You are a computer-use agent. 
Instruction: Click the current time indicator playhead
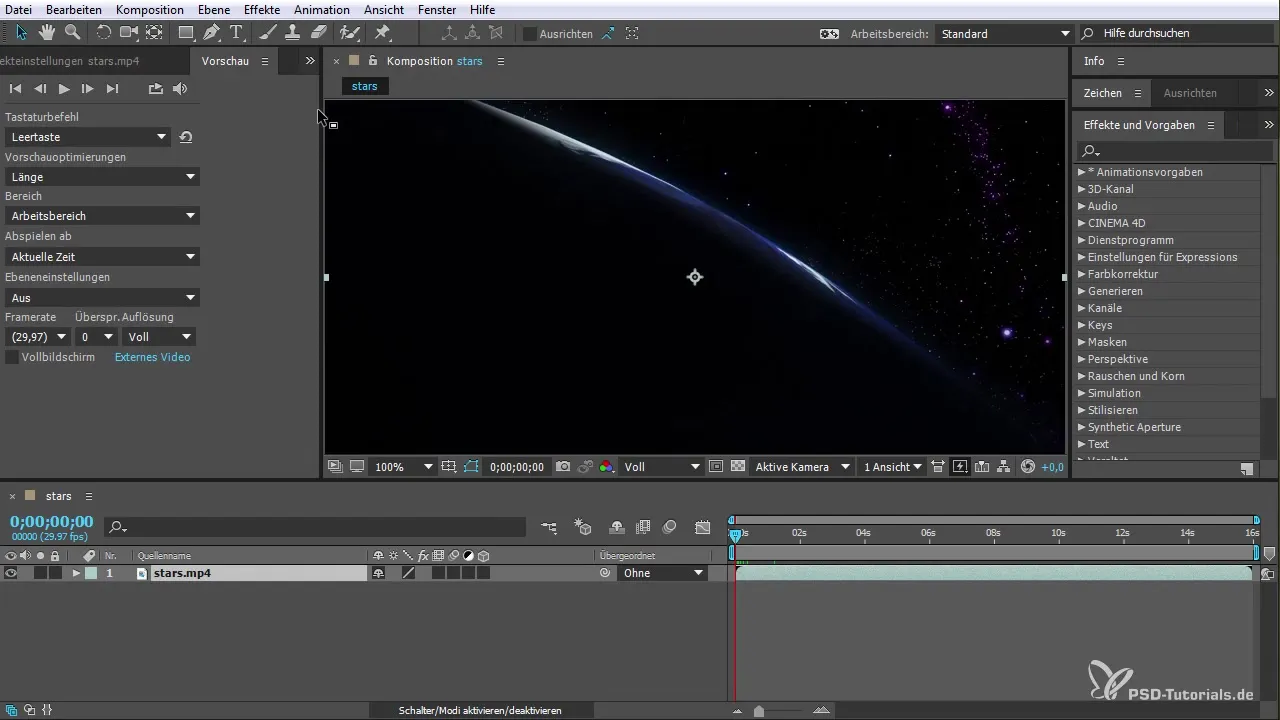[735, 537]
